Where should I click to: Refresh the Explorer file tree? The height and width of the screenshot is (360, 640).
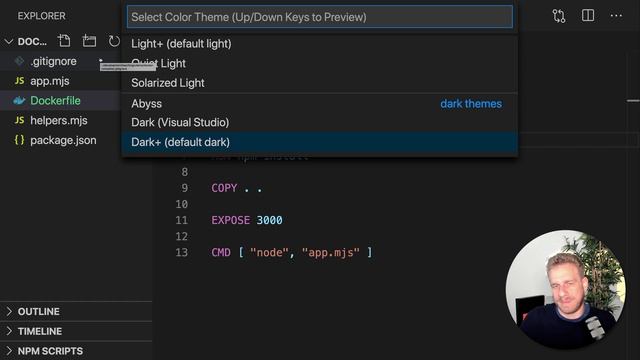pos(114,41)
